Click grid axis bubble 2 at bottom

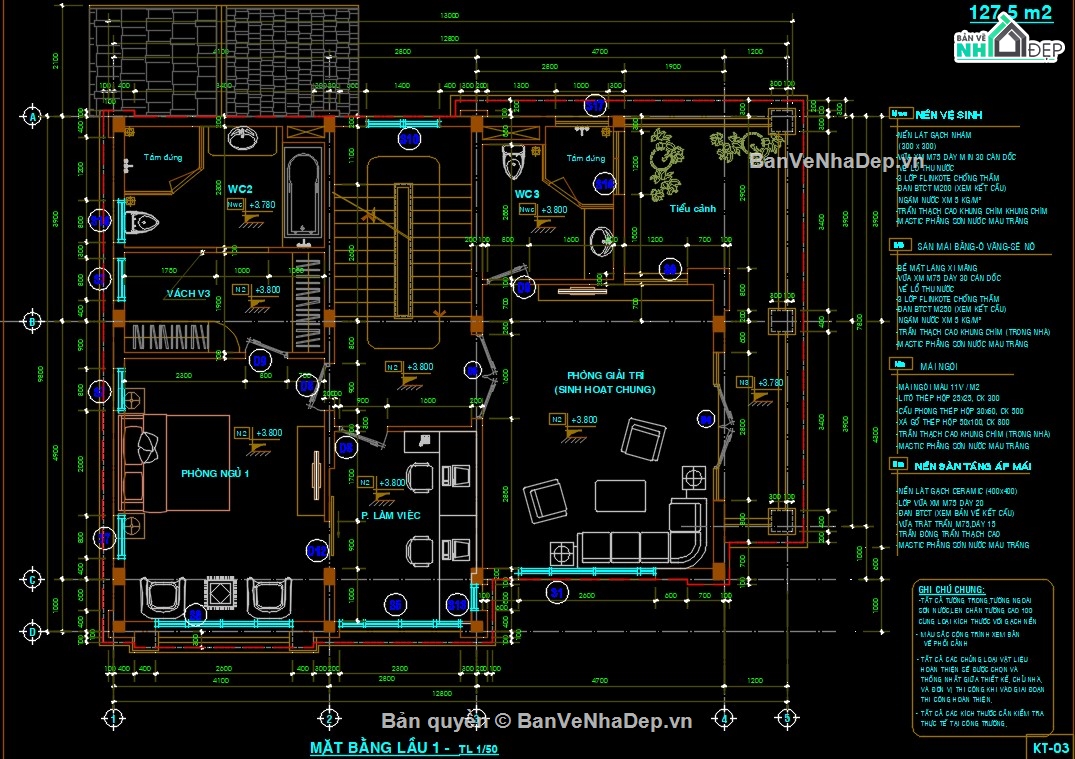[328, 717]
